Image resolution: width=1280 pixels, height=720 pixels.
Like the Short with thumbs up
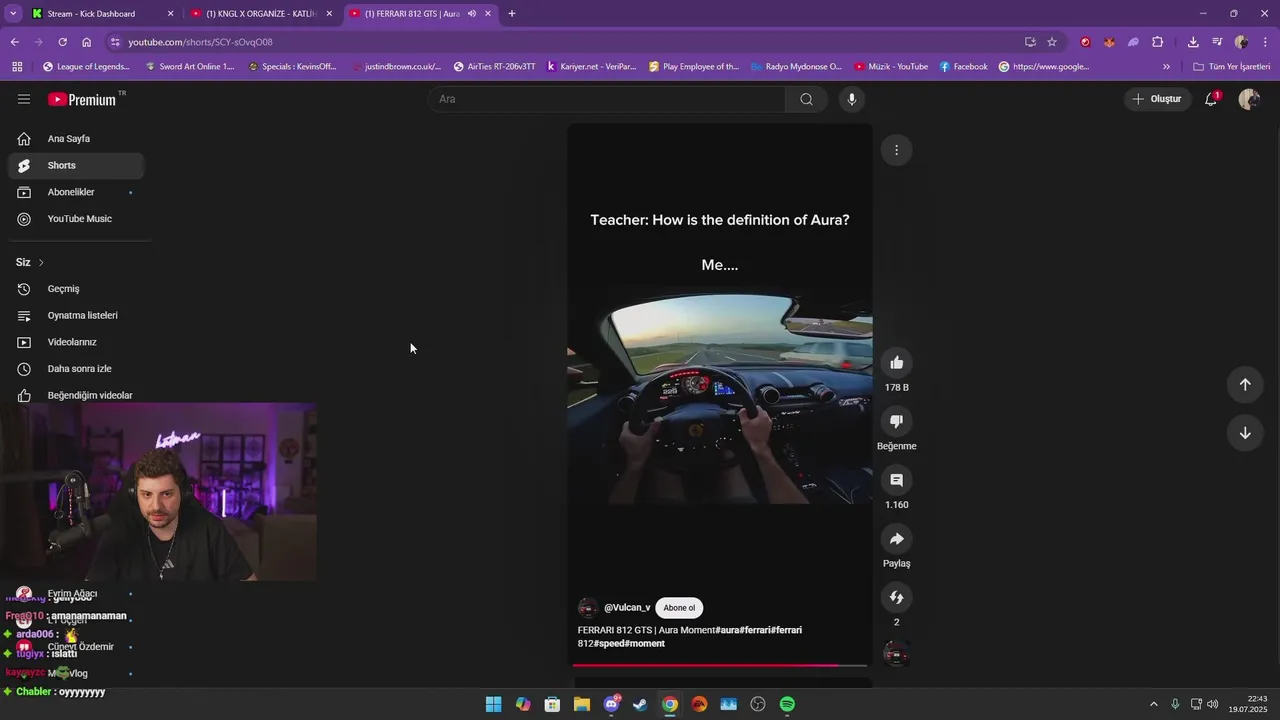pyautogui.click(x=896, y=363)
